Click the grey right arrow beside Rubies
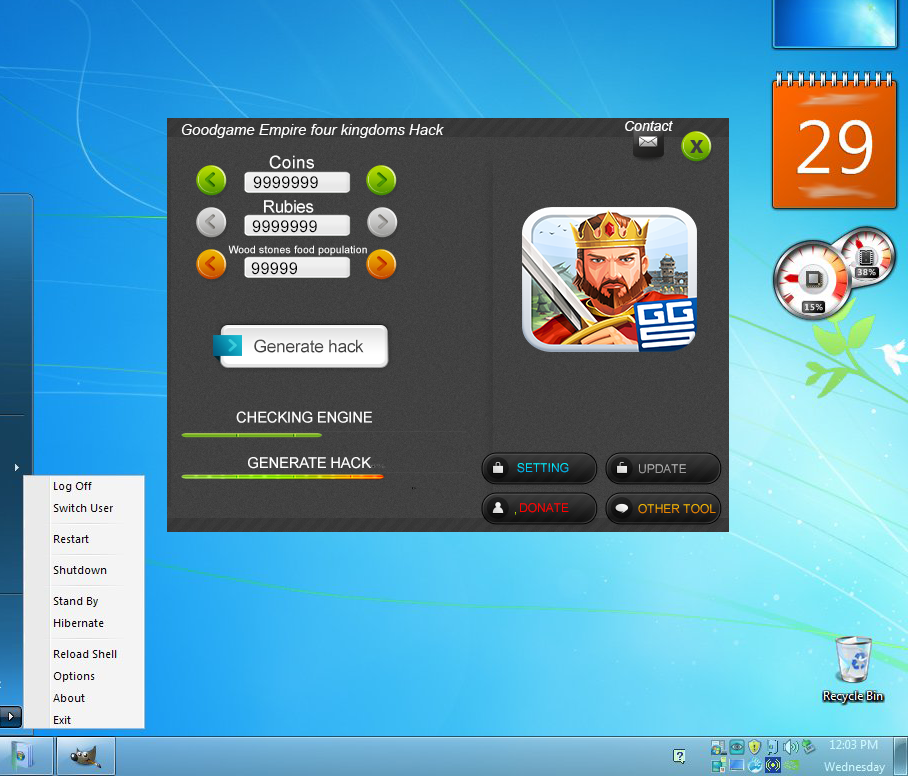This screenshot has height=776, width=908. [x=382, y=222]
